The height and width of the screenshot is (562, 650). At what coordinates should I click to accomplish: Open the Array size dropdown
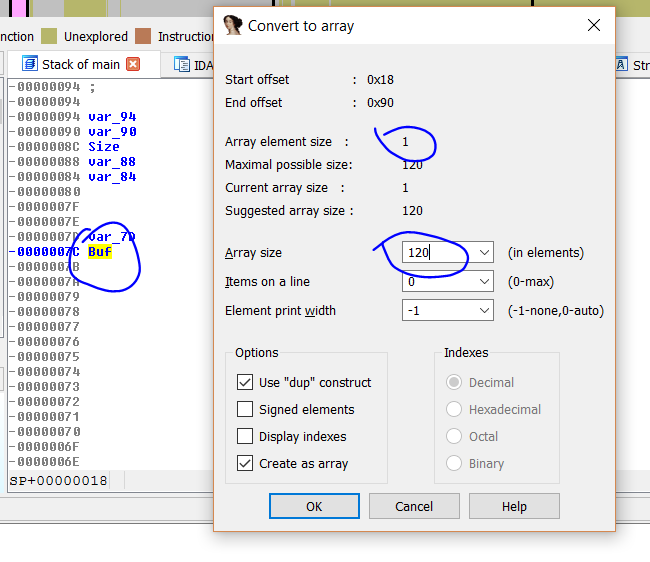[484, 253]
